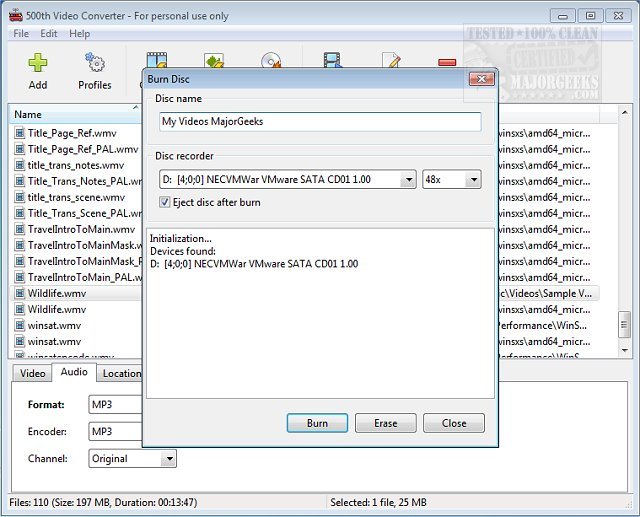Viewport: 640px width, 517px height.
Task: Click the Close button in Burn Disc dialog
Action: (x=454, y=423)
